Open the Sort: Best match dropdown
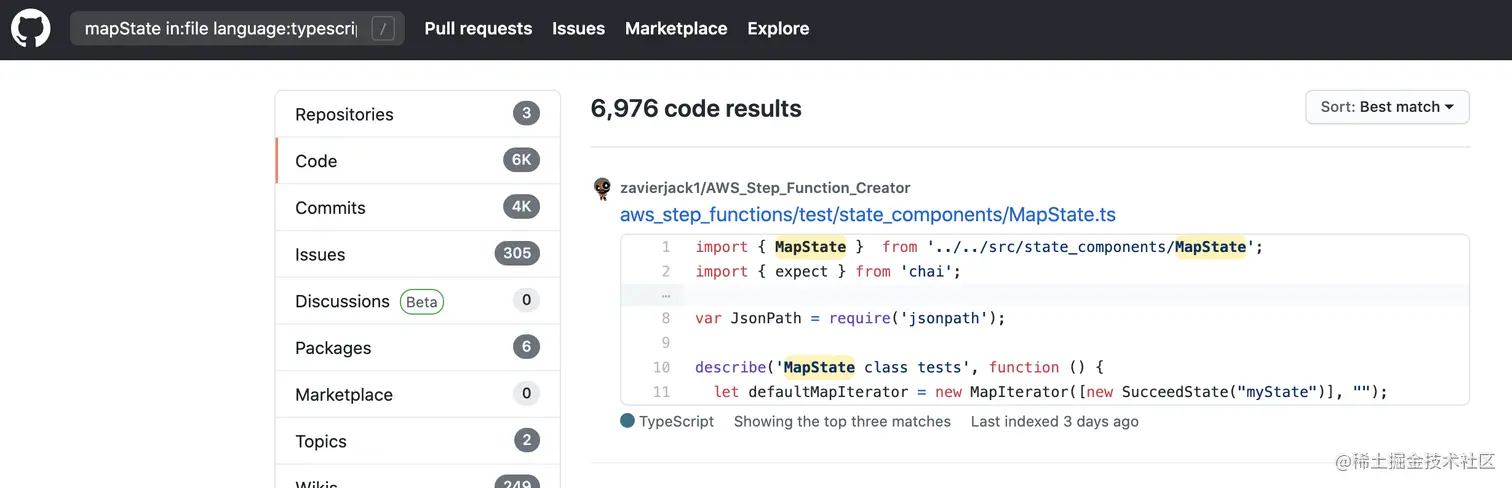The image size is (1512, 488). 1386,107
